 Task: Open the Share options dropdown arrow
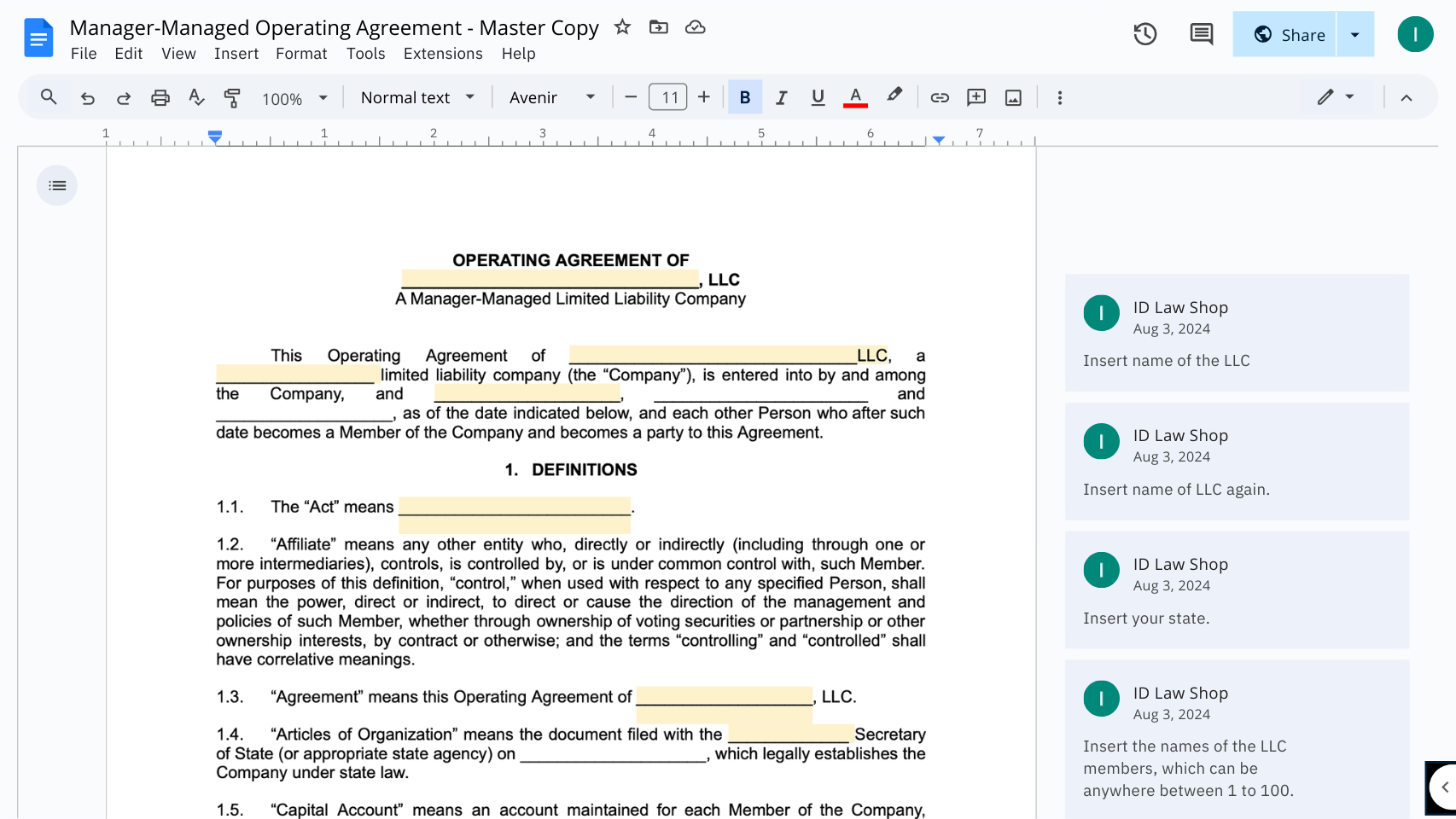1355,34
